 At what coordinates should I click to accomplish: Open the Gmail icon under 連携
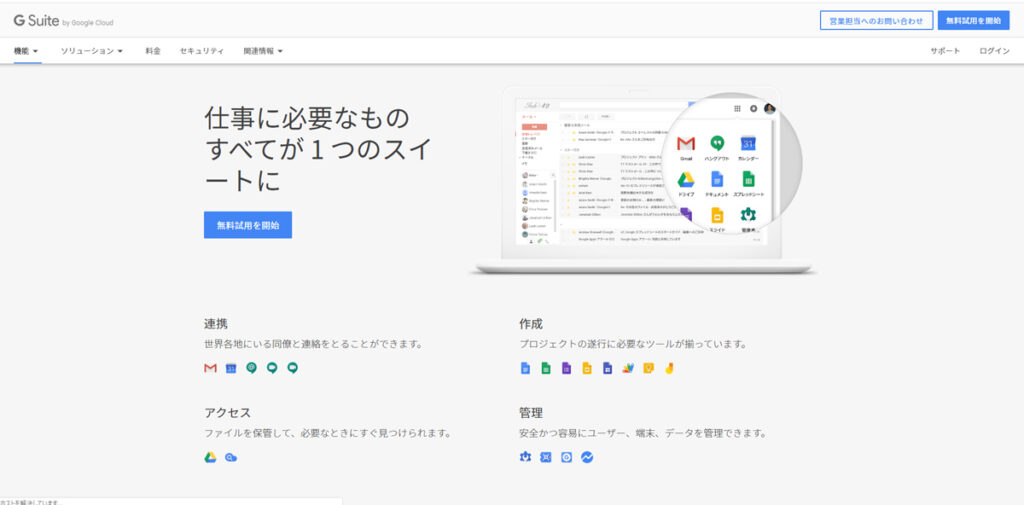tap(210, 368)
